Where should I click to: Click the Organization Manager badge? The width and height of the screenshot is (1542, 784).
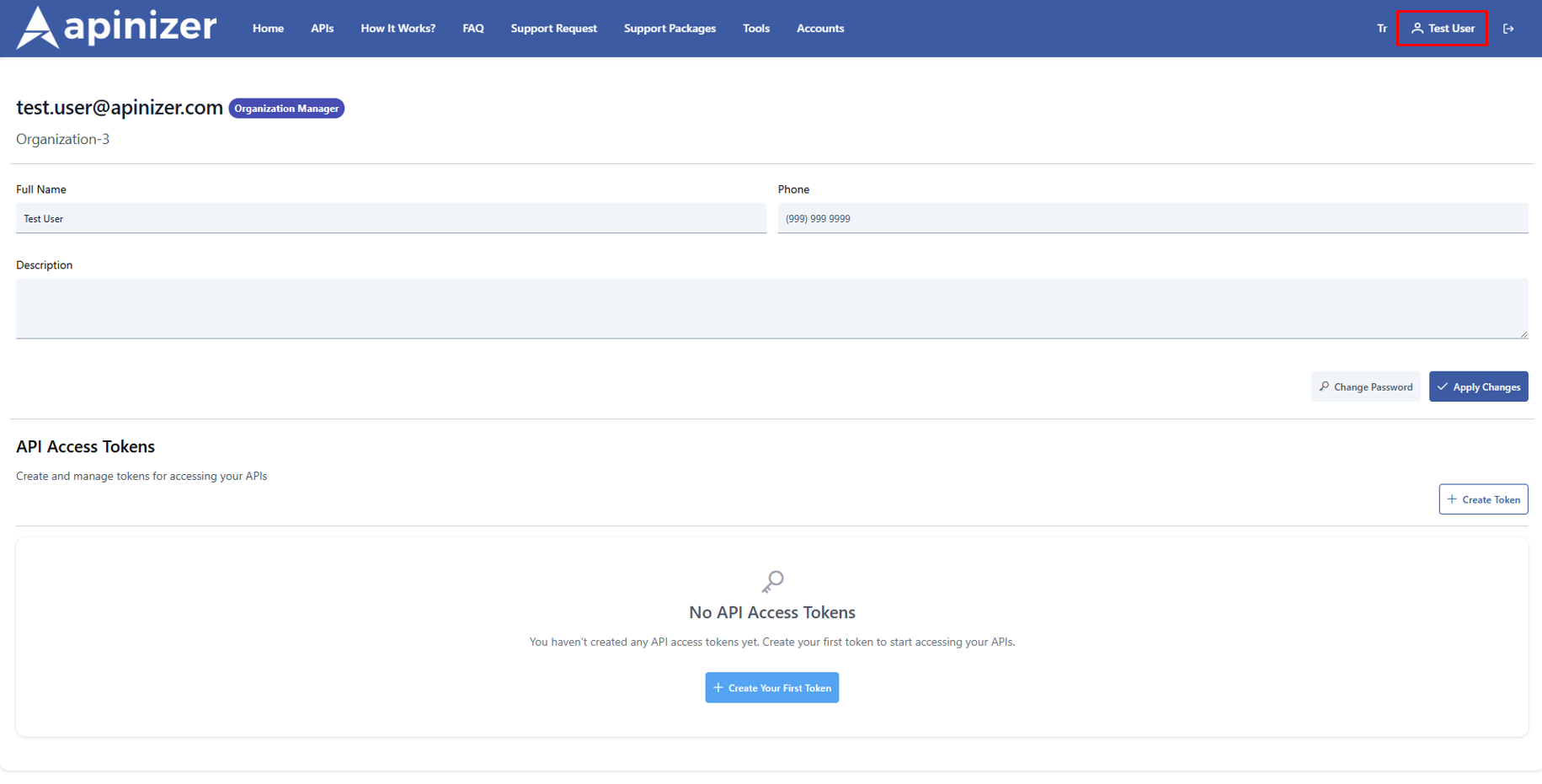click(285, 108)
